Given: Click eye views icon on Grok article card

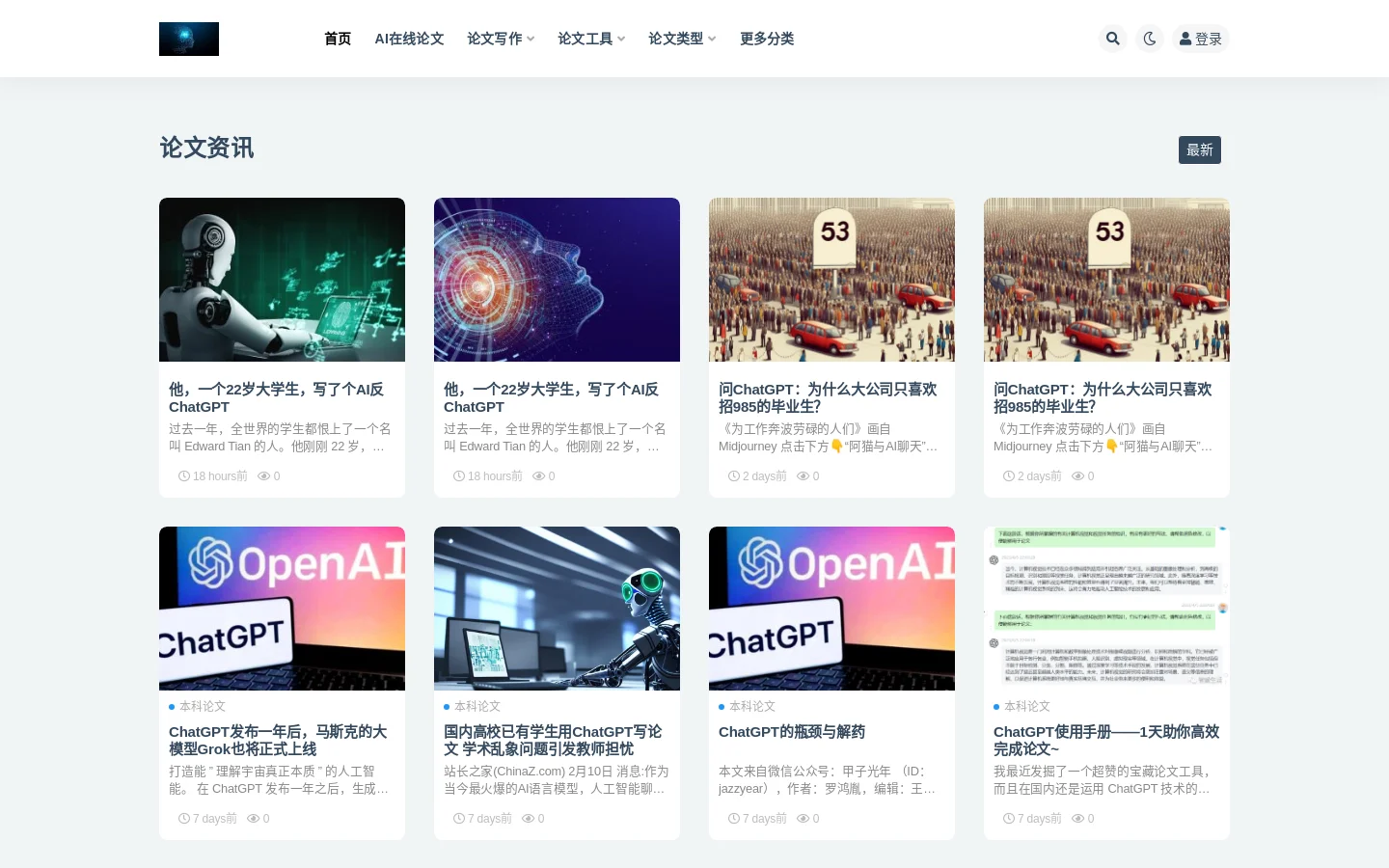Looking at the screenshot, I should (253, 818).
